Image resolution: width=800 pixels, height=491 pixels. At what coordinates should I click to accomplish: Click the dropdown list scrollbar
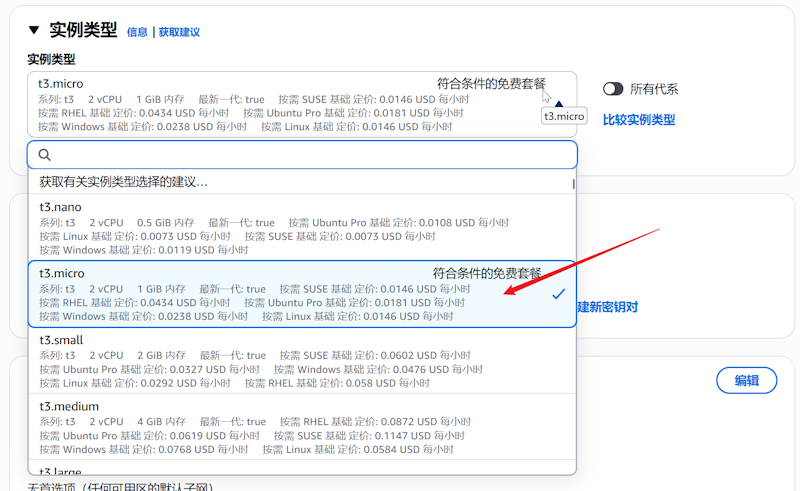(573, 184)
